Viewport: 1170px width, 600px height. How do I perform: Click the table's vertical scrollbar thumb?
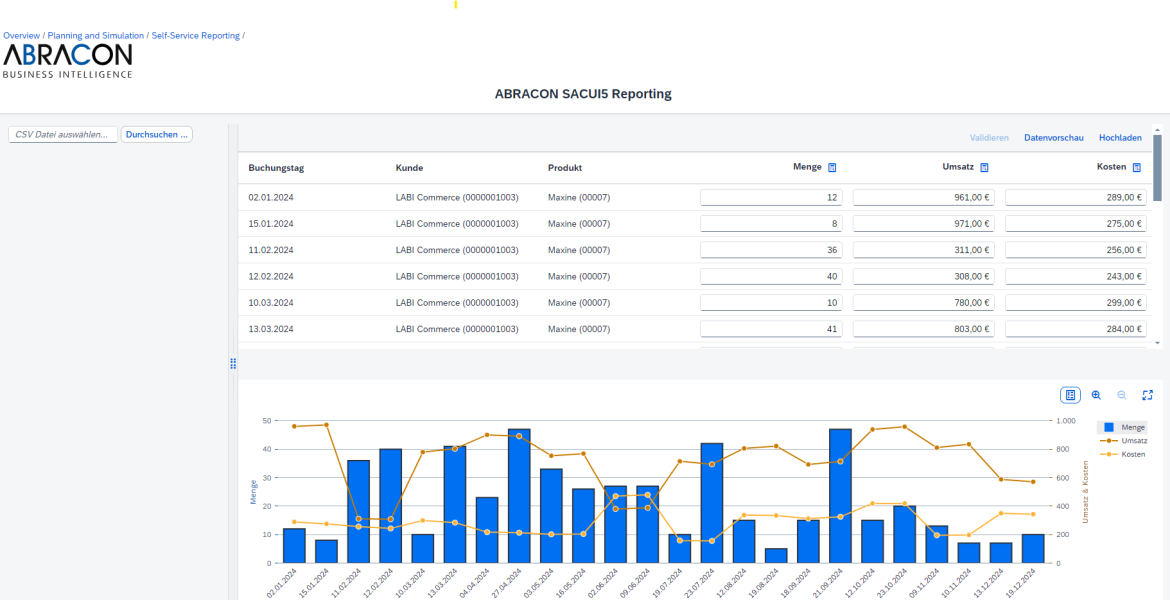(x=1157, y=168)
